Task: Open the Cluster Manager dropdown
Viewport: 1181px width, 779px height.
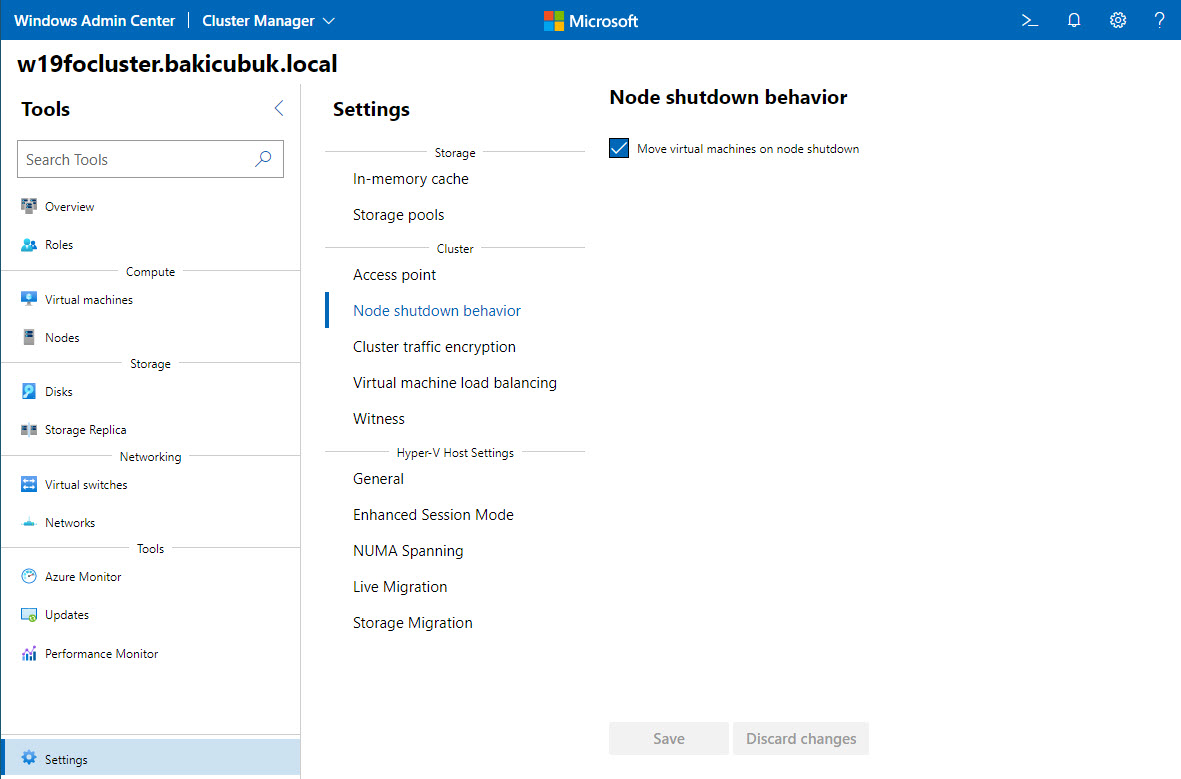Action: (268, 21)
